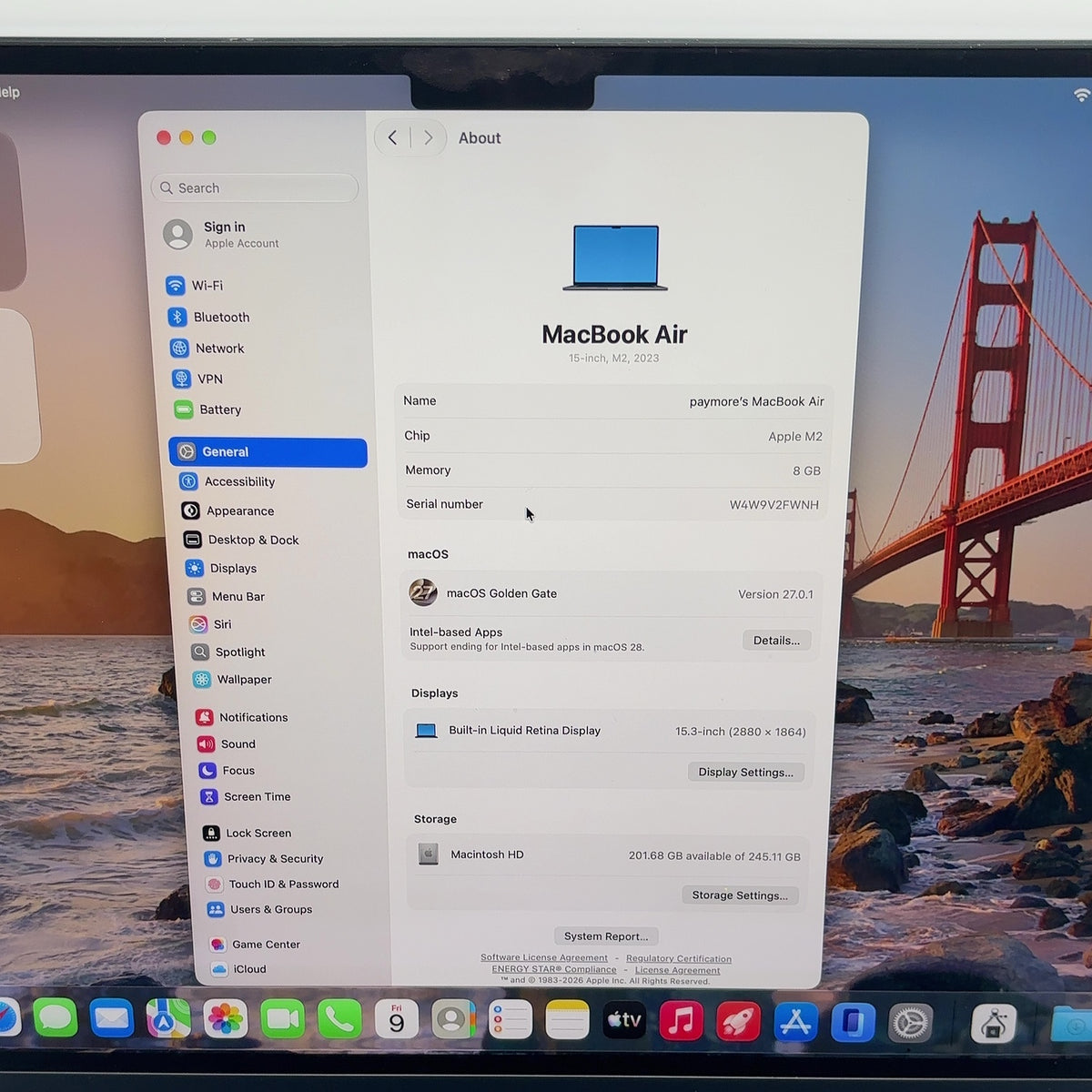Select Users & Groups in the sidebar
This screenshot has width=1092, height=1092.
(259, 909)
